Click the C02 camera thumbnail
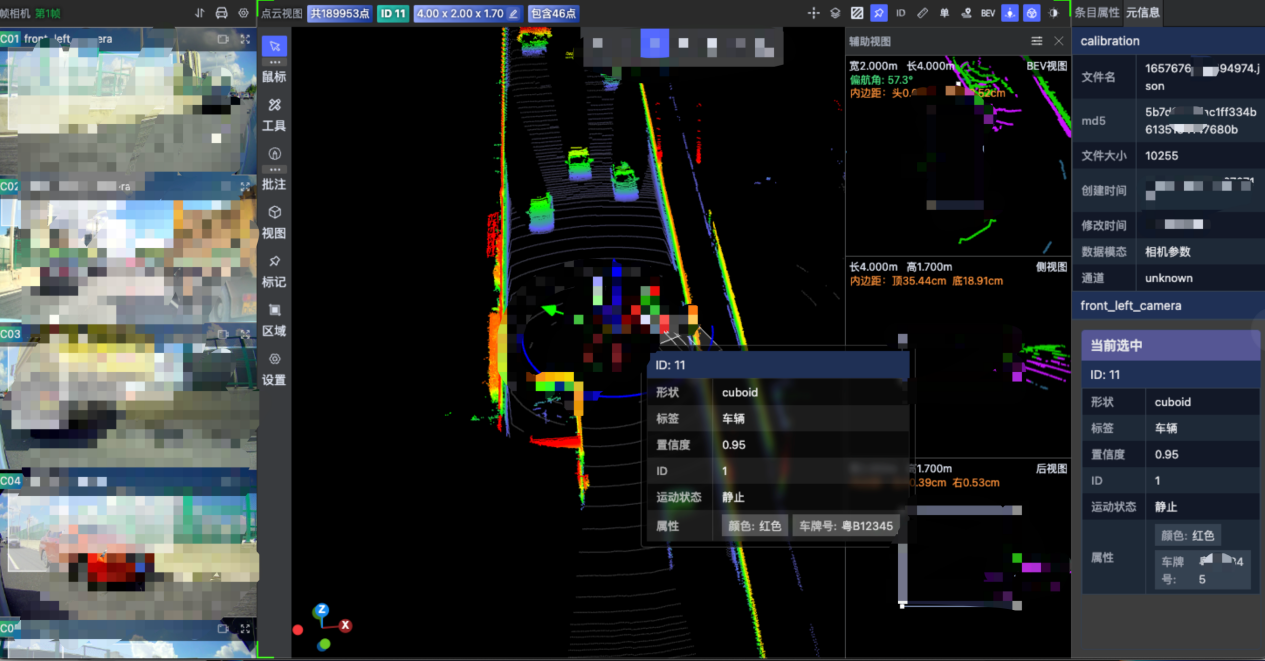This screenshot has height=661, width=1265. (x=128, y=251)
